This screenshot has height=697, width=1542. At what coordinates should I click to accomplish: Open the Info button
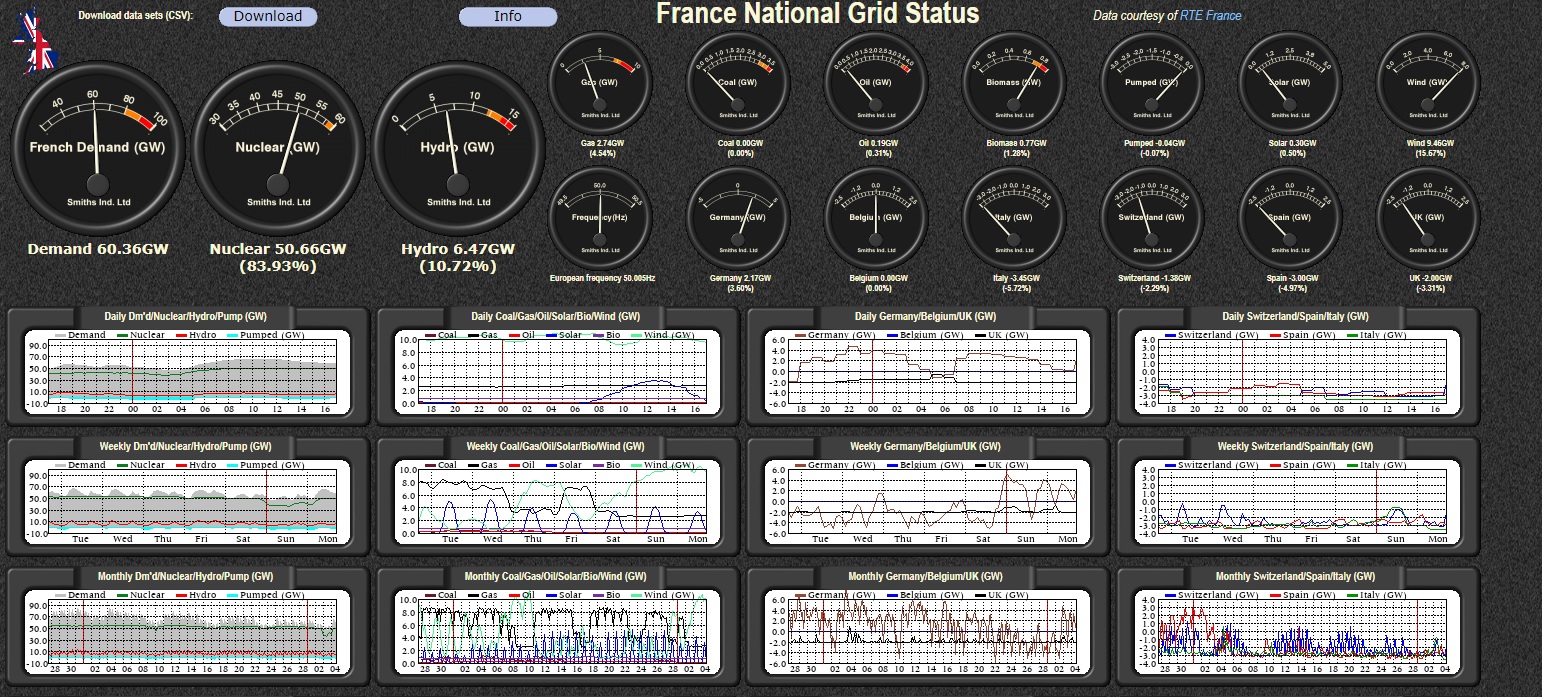click(507, 17)
